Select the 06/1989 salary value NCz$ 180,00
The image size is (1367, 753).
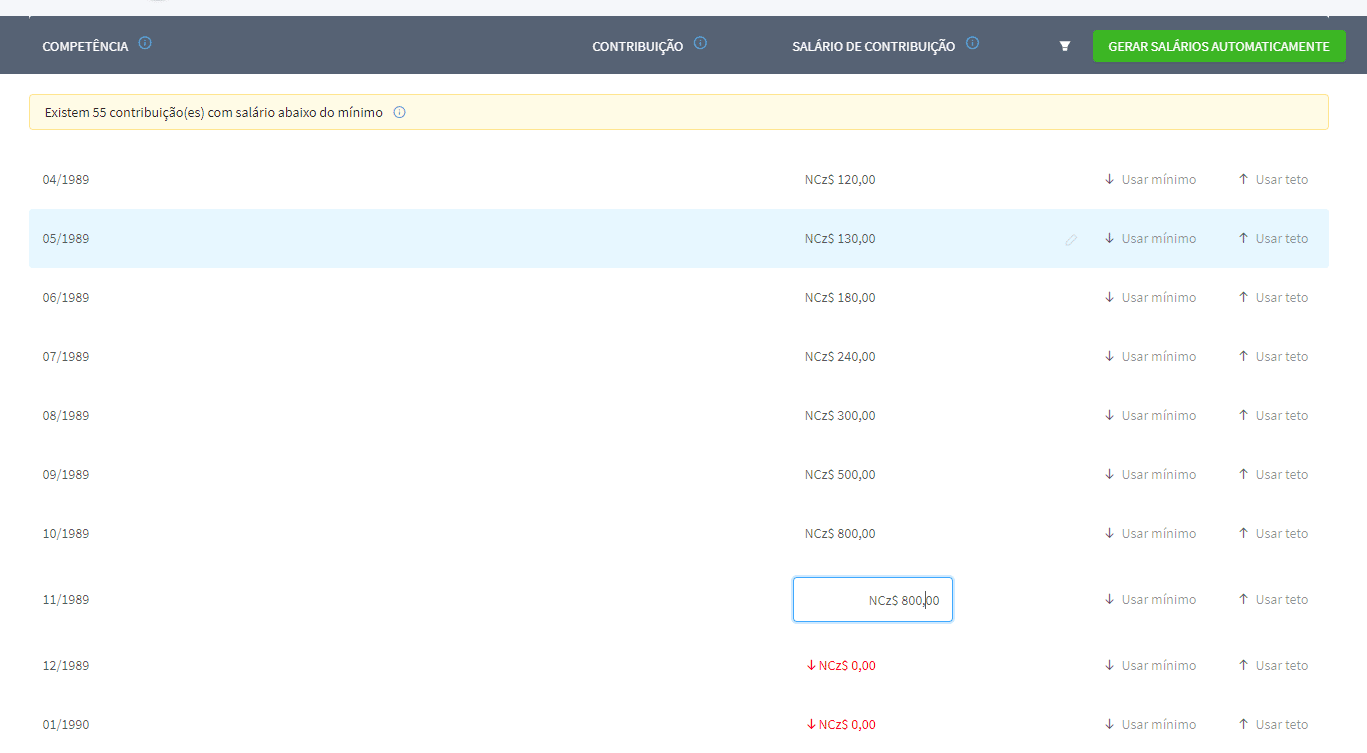[840, 298]
